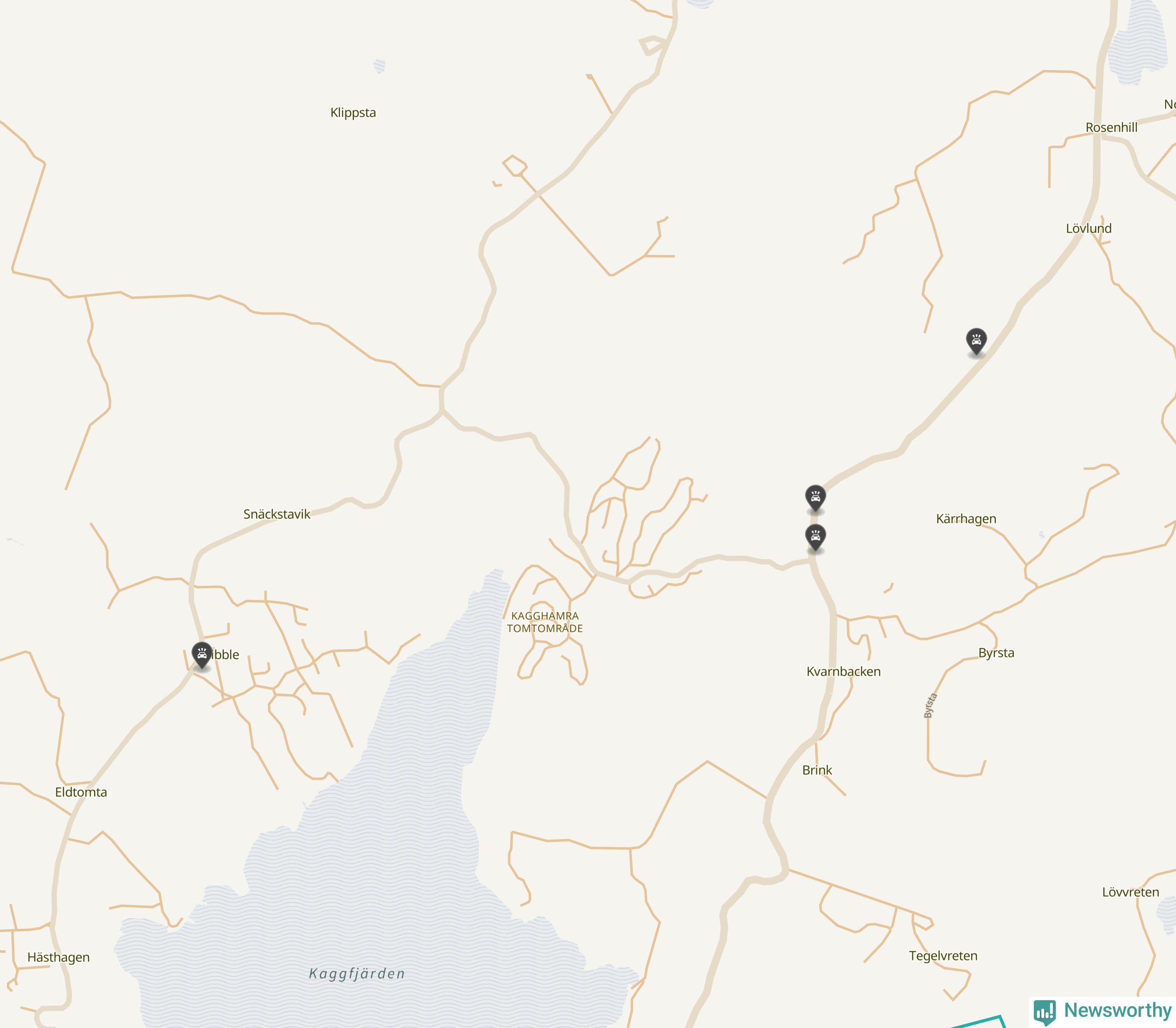Viewport: 1176px width, 1028px height.
Task: Click the Kärrhagen place label
Action: click(x=966, y=519)
